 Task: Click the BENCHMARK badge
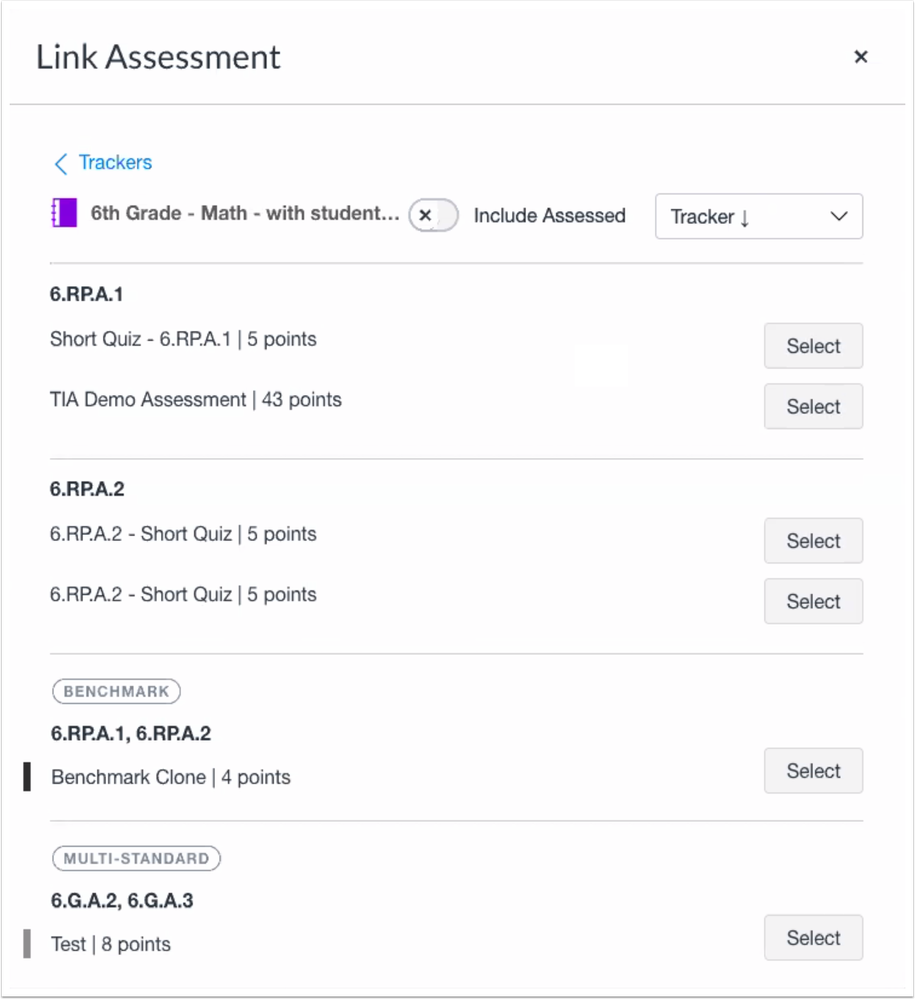116,691
